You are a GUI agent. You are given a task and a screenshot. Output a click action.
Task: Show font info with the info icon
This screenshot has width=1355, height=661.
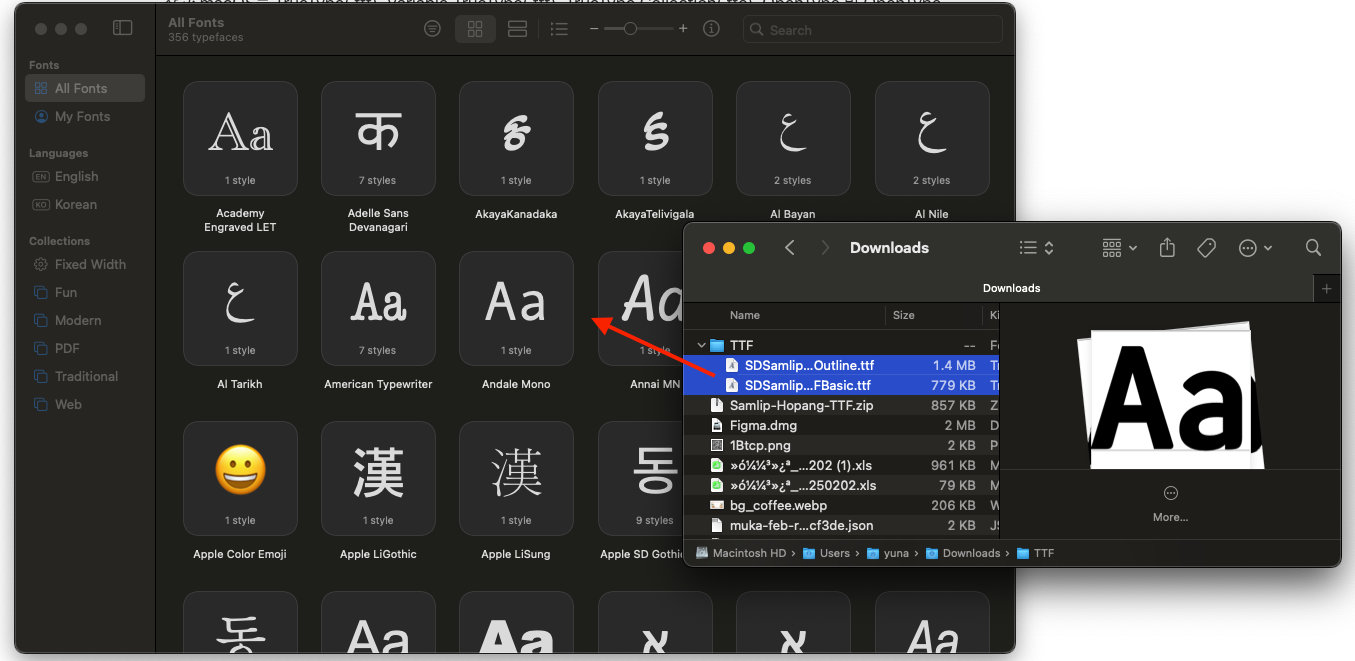(711, 29)
